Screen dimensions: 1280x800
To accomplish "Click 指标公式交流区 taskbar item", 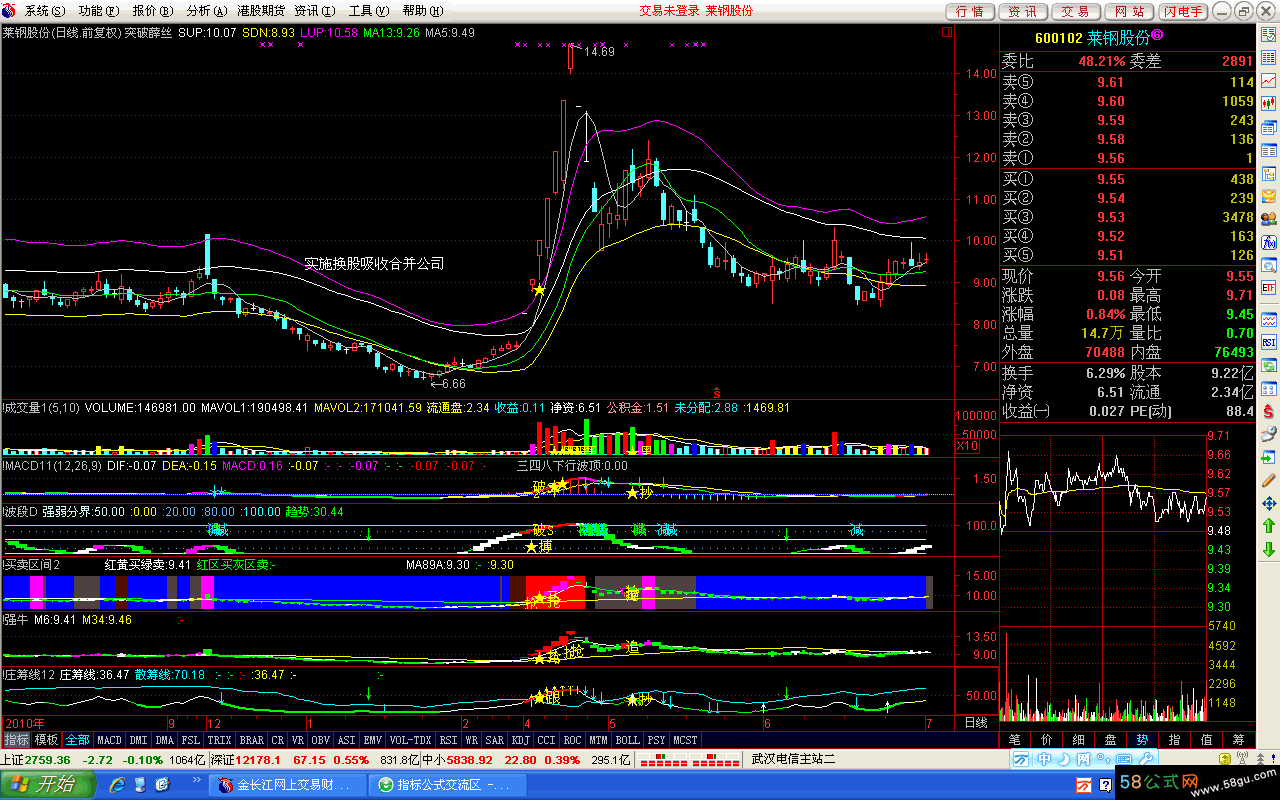I will pos(446,785).
